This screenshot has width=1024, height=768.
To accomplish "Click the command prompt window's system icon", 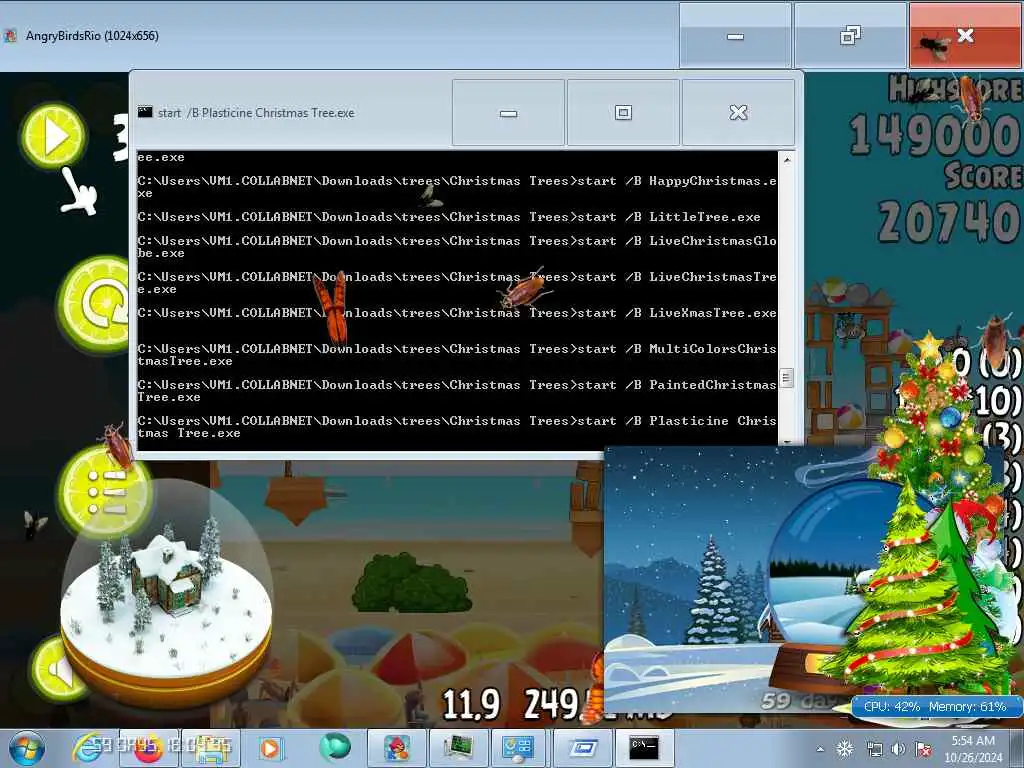I will pos(145,112).
